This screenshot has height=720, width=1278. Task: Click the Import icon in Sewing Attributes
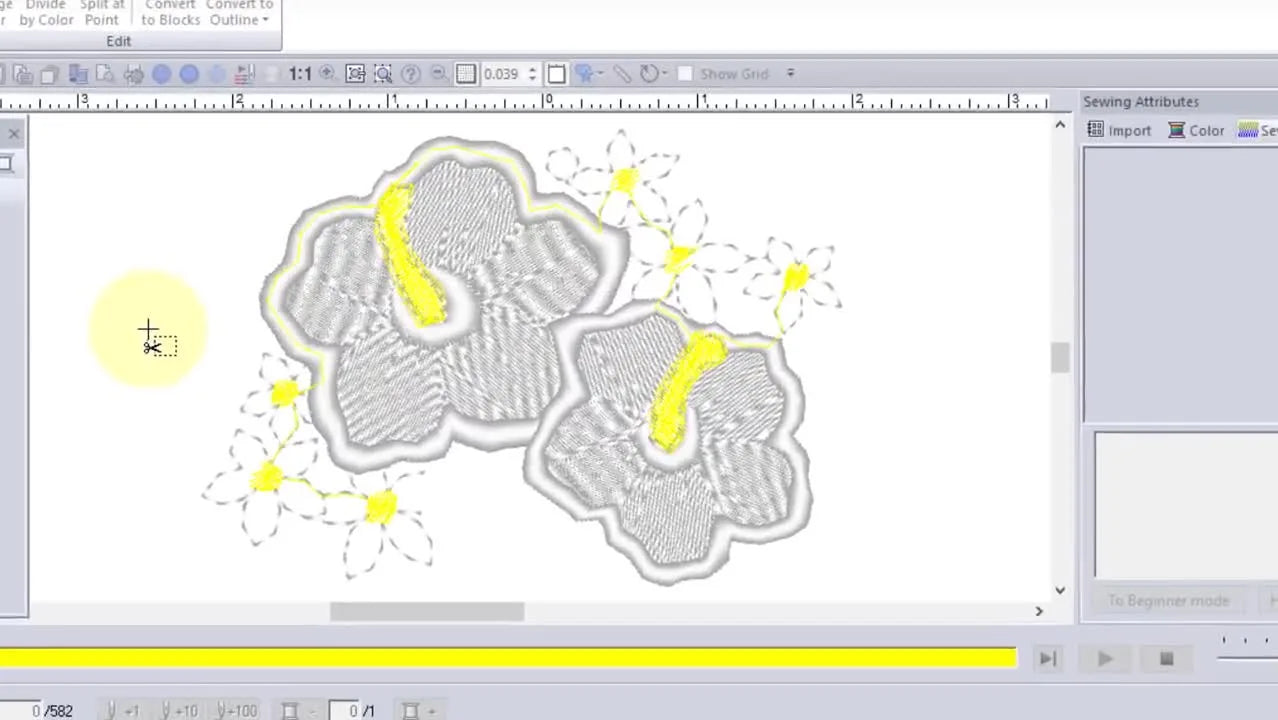[1120, 130]
